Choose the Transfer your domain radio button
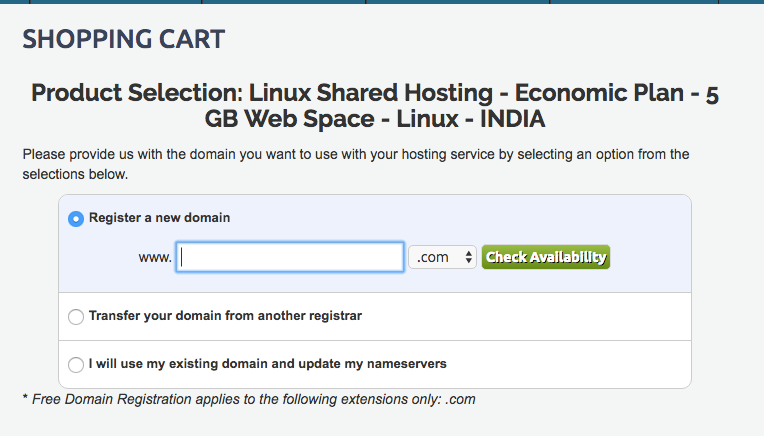The height and width of the screenshot is (436, 764). [x=76, y=317]
